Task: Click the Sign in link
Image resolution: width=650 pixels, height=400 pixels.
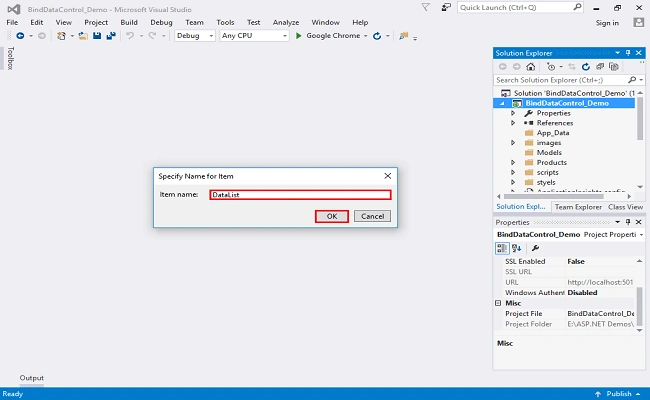Action: (x=607, y=23)
